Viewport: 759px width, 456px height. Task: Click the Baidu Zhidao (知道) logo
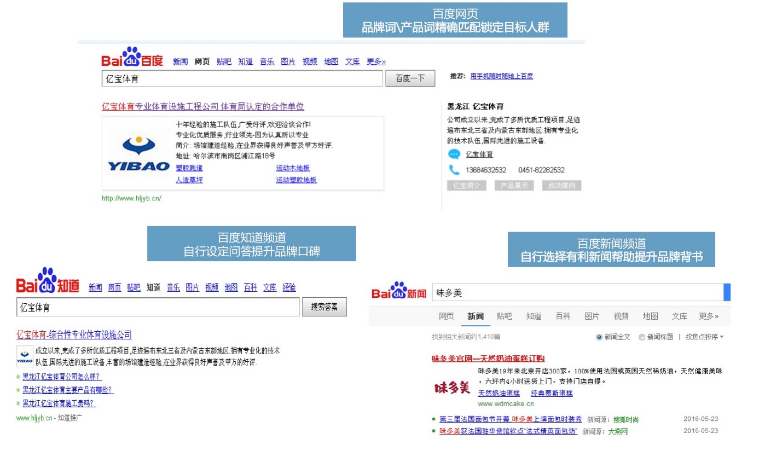46,285
